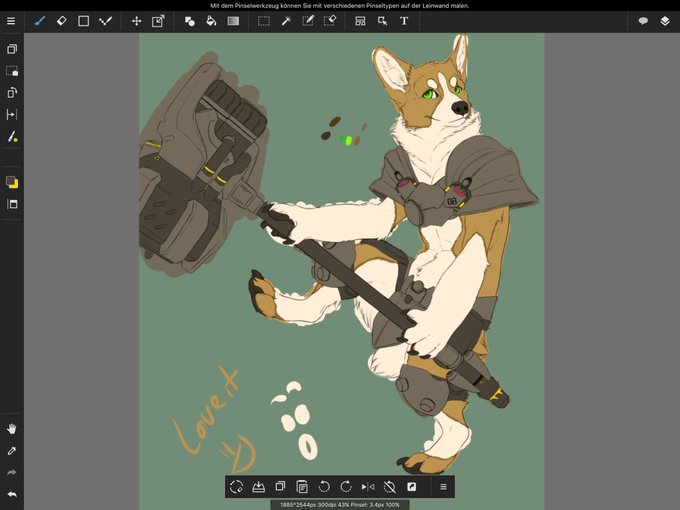This screenshot has height=510, width=680.
Task: Select the selection pen tool
Action: [308, 21]
